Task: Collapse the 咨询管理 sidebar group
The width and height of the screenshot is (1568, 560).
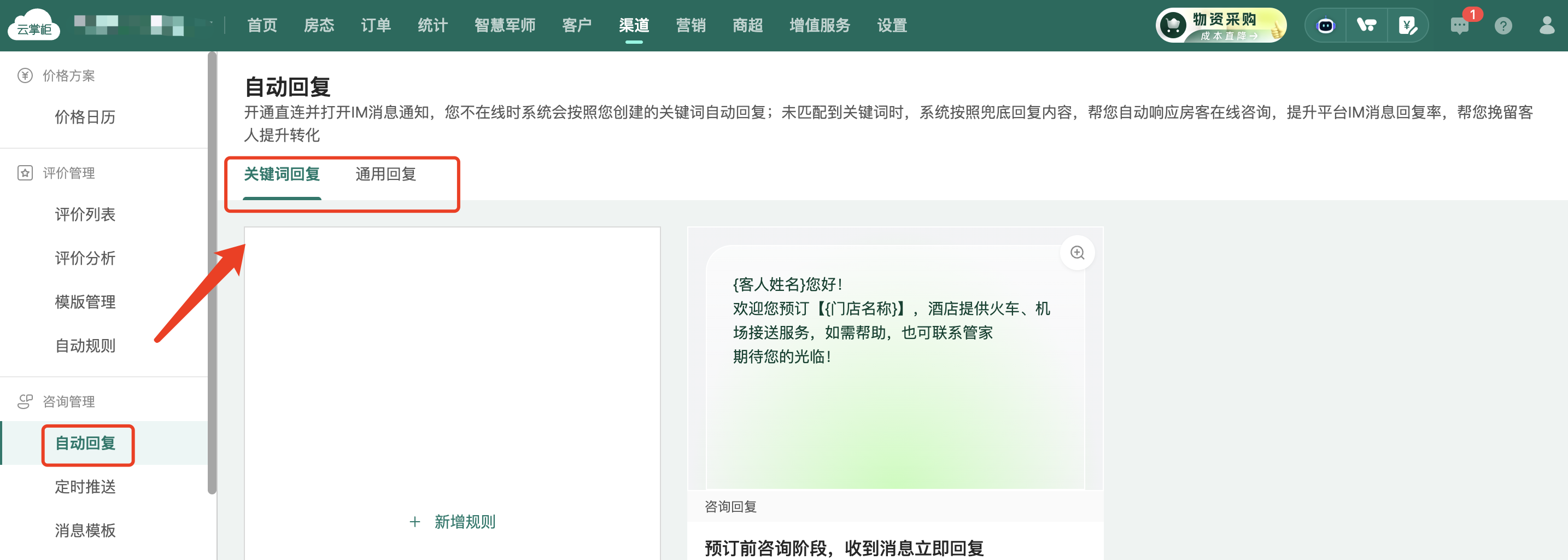Action: (68, 402)
